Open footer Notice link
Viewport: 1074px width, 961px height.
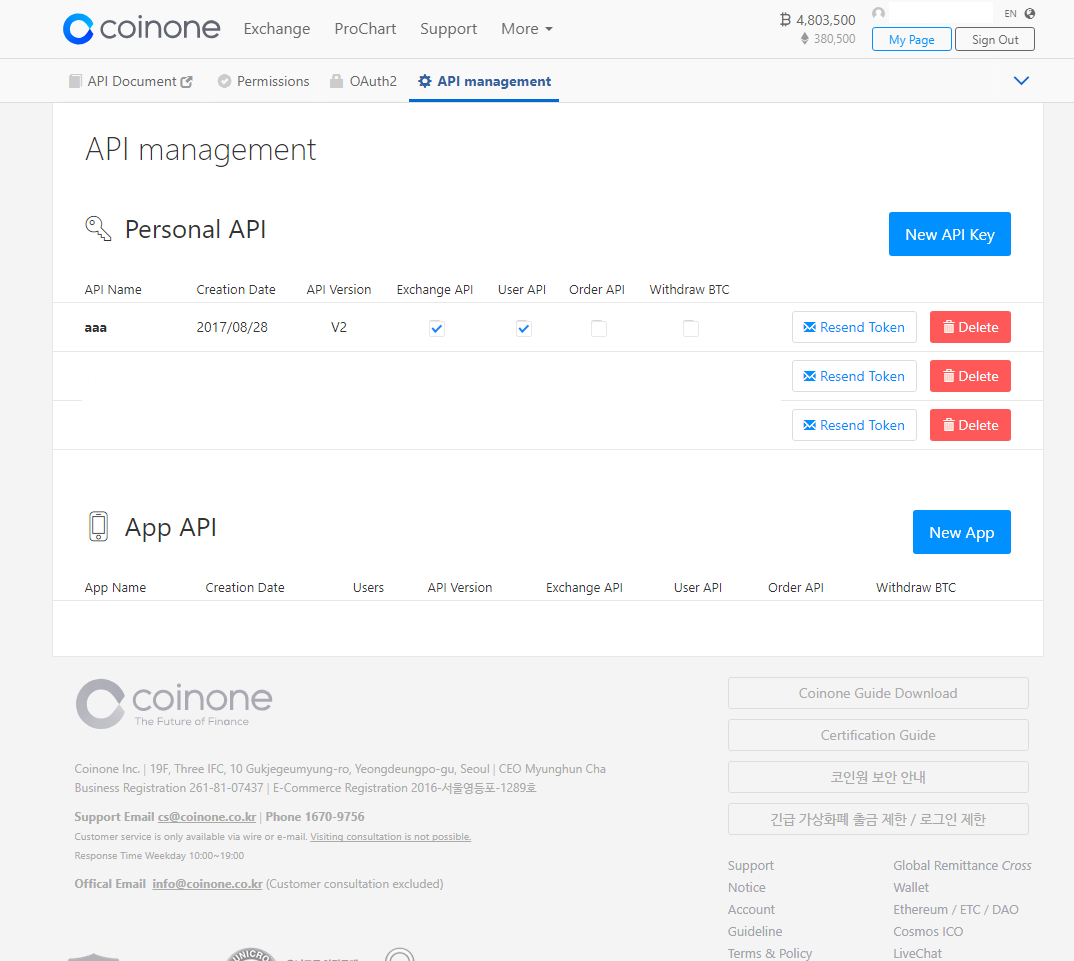747,888
